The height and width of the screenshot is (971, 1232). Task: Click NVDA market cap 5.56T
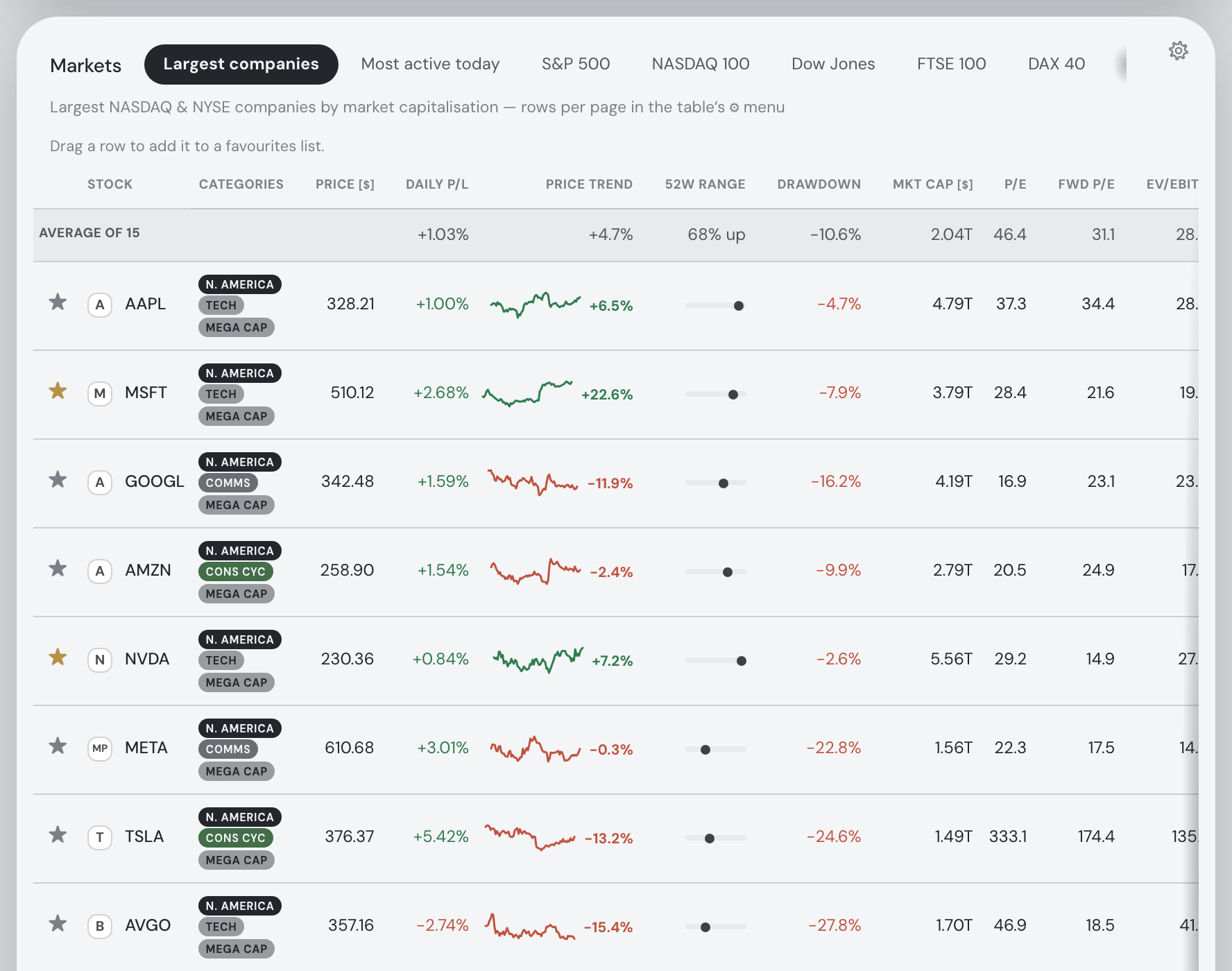pyautogui.click(x=951, y=659)
